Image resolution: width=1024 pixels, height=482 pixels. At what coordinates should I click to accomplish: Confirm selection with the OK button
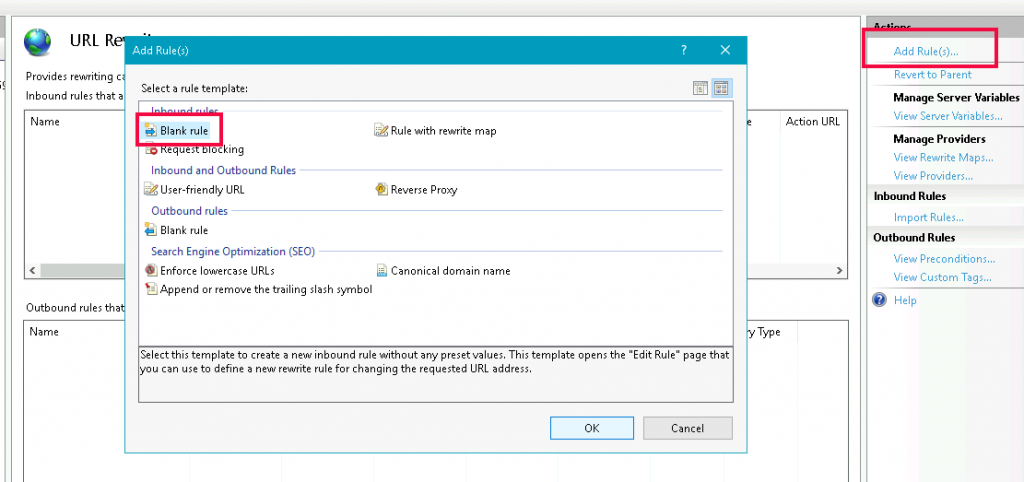tap(592, 428)
